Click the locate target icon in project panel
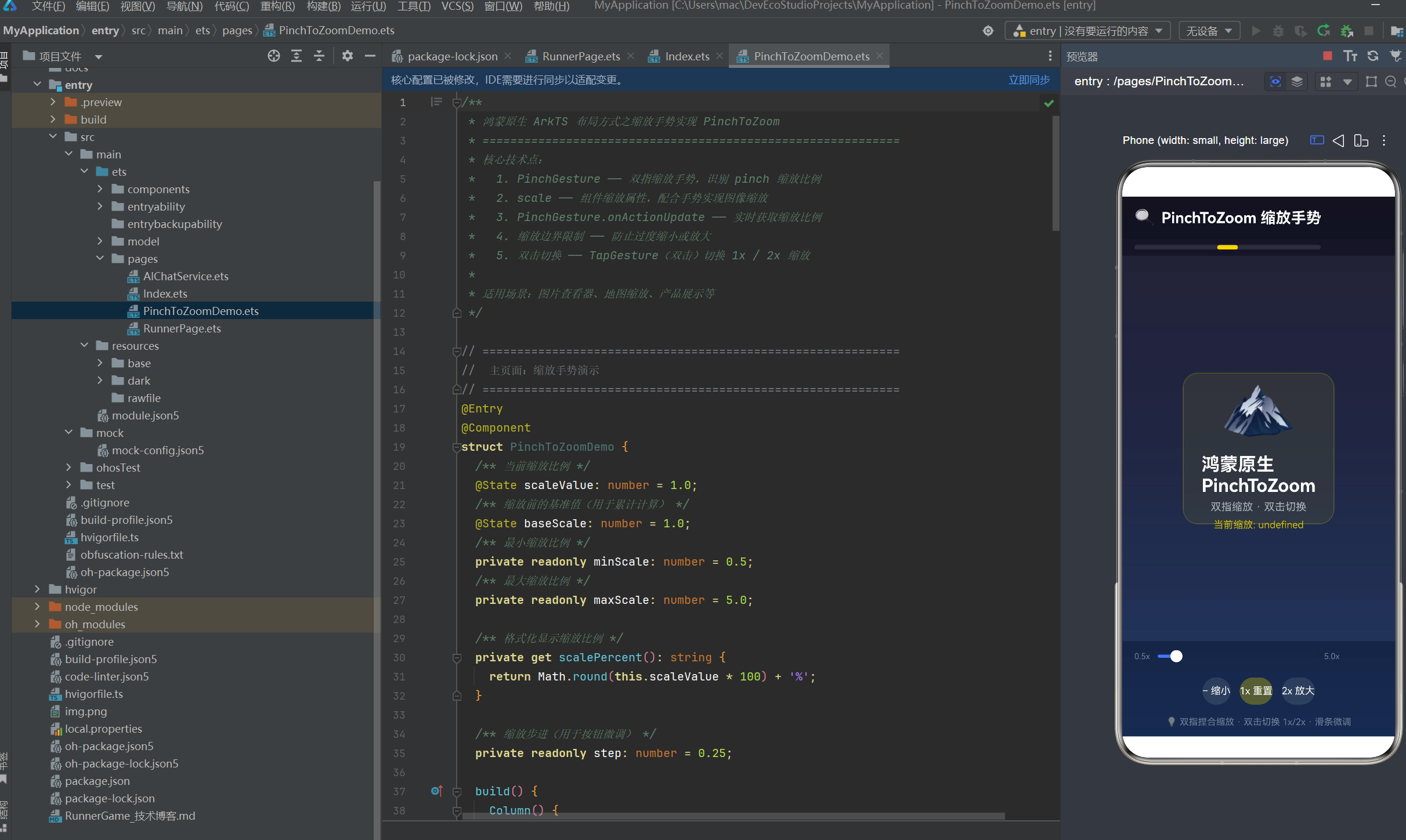The width and height of the screenshot is (1406, 840). [273, 56]
